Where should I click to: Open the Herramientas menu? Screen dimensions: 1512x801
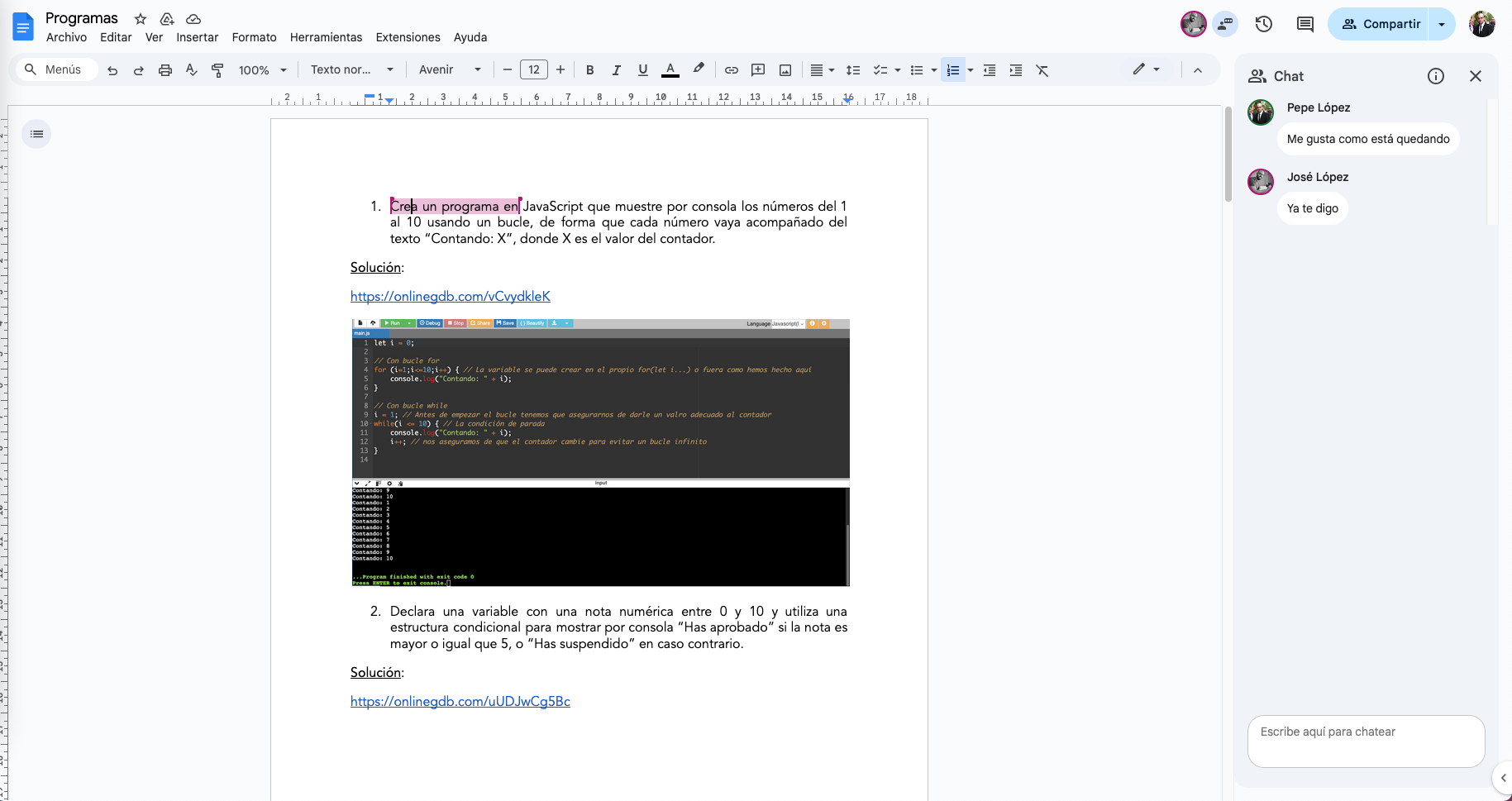[x=326, y=37]
